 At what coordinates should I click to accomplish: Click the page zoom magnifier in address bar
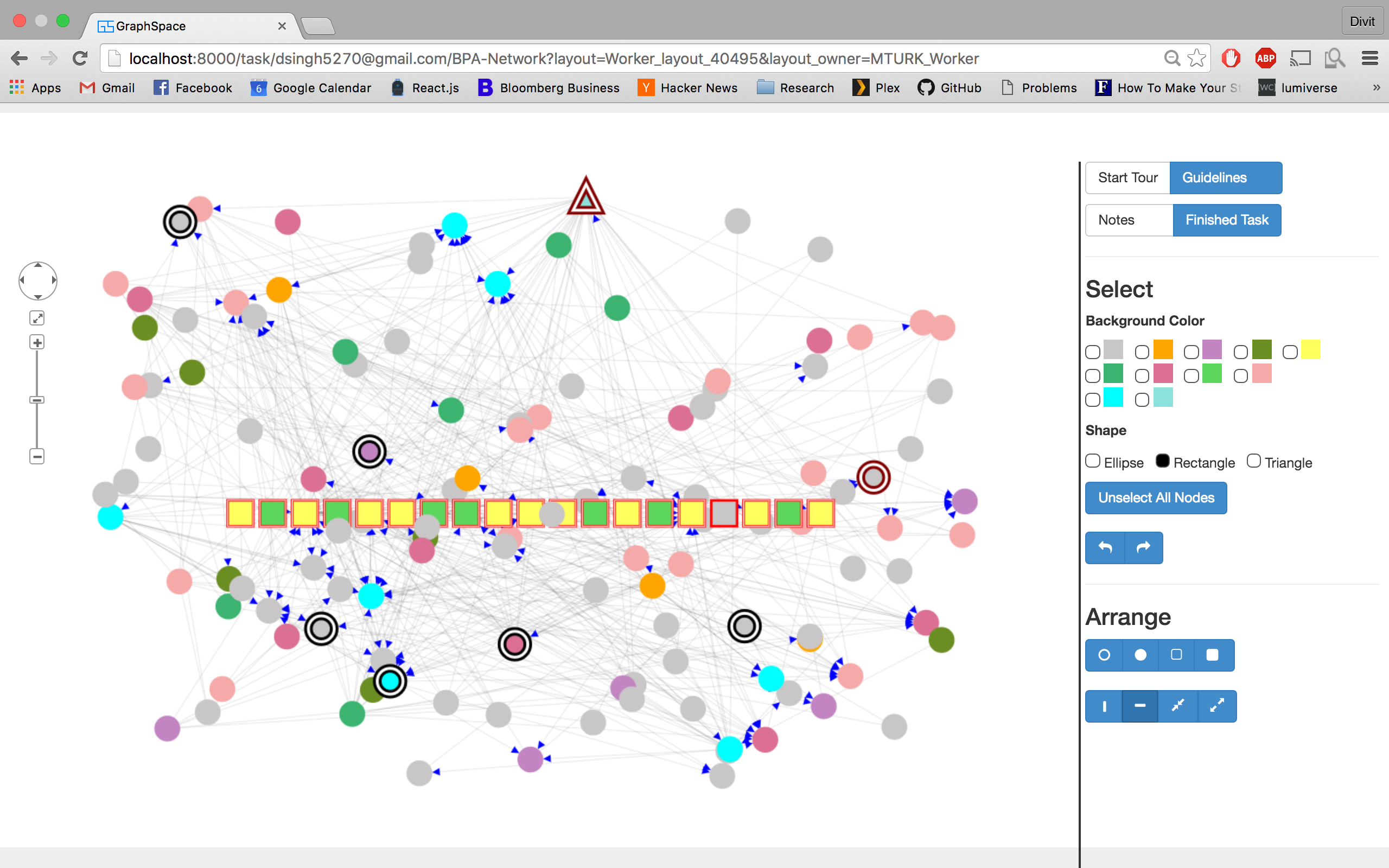pyautogui.click(x=1171, y=58)
